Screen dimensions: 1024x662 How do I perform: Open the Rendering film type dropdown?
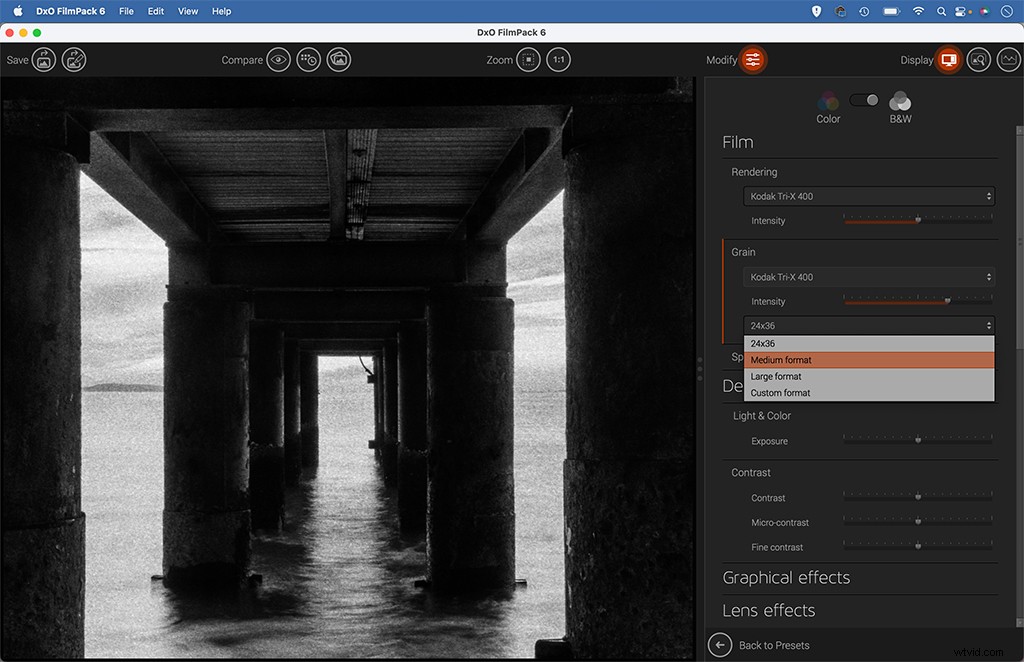click(868, 196)
